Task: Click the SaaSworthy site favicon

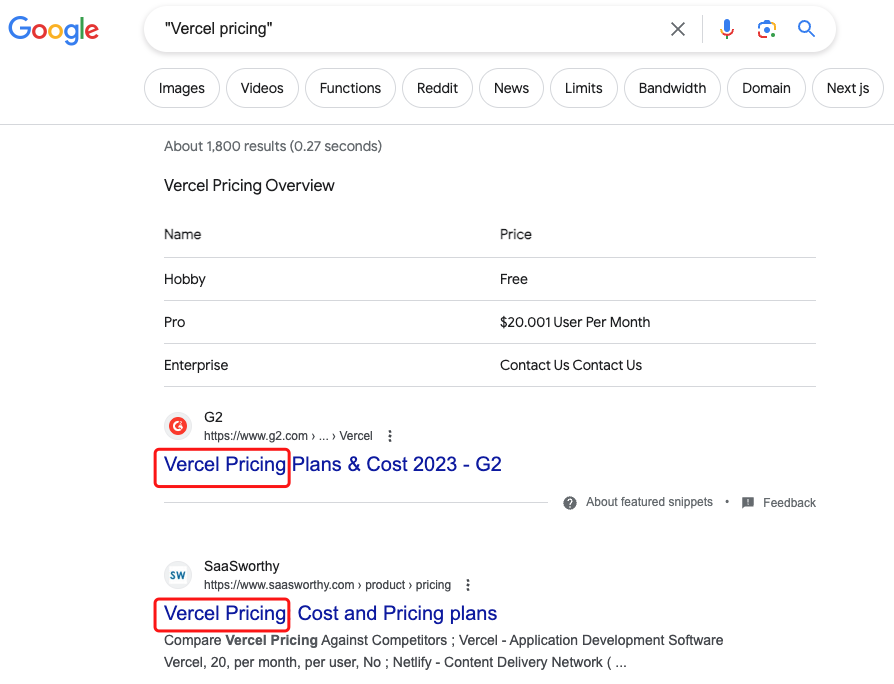Action: [x=178, y=575]
